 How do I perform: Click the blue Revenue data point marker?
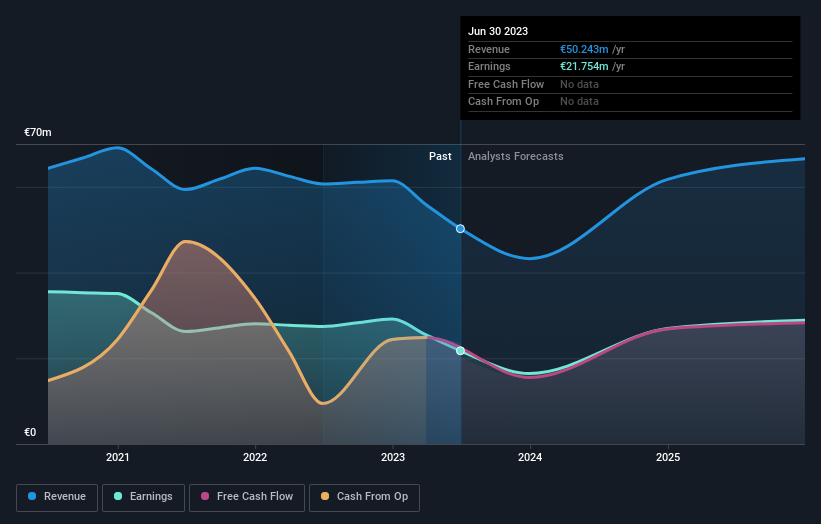[460, 229]
